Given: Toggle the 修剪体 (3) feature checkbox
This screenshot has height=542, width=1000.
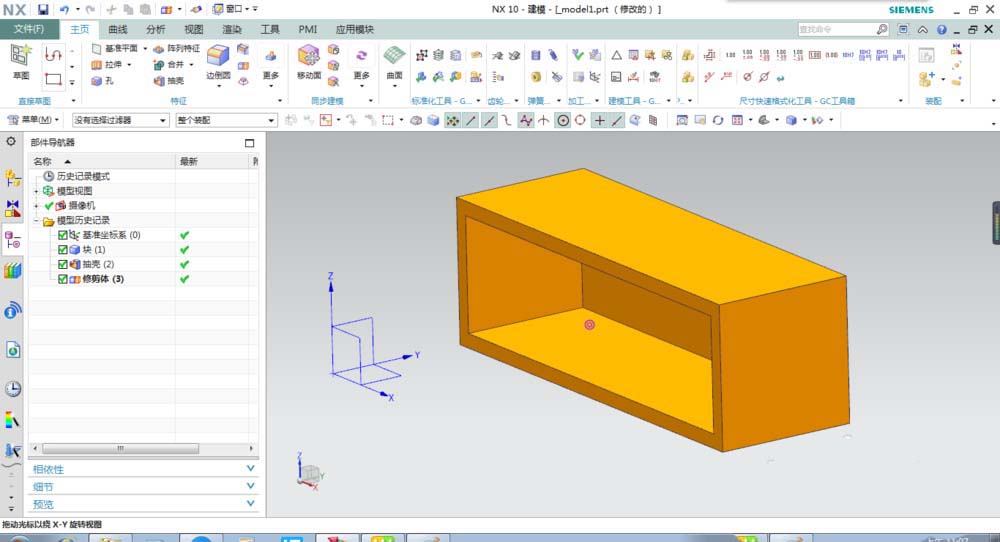Looking at the screenshot, I should tap(62, 279).
